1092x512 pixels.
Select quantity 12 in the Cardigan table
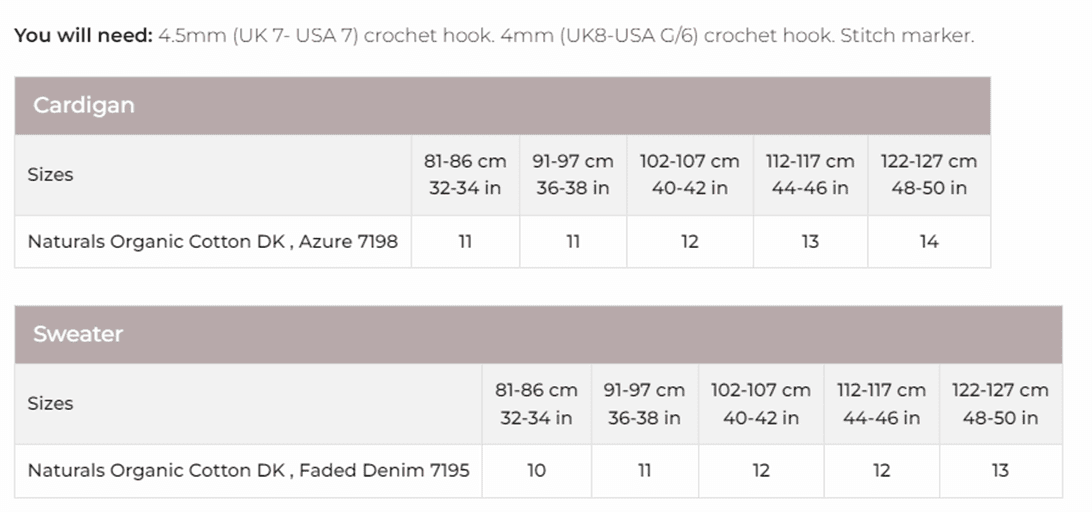[x=690, y=241]
